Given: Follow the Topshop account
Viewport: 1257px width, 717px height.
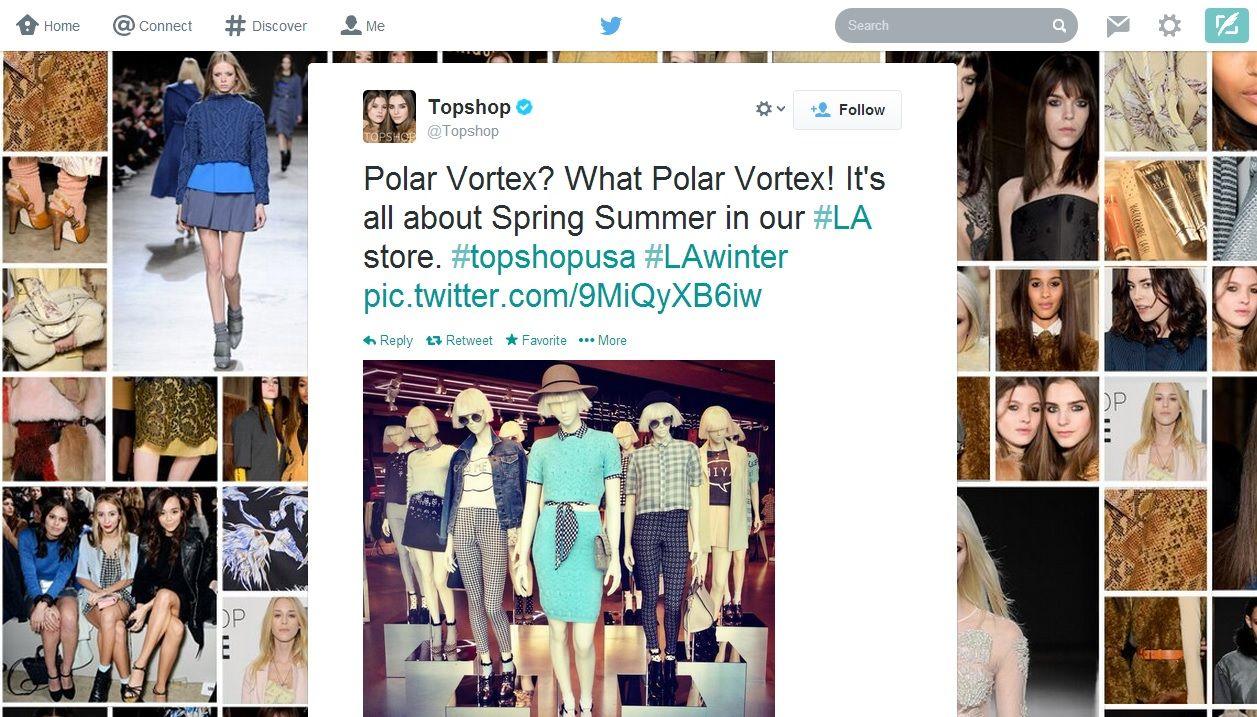Looking at the screenshot, I should pyautogui.click(x=847, y=110).
